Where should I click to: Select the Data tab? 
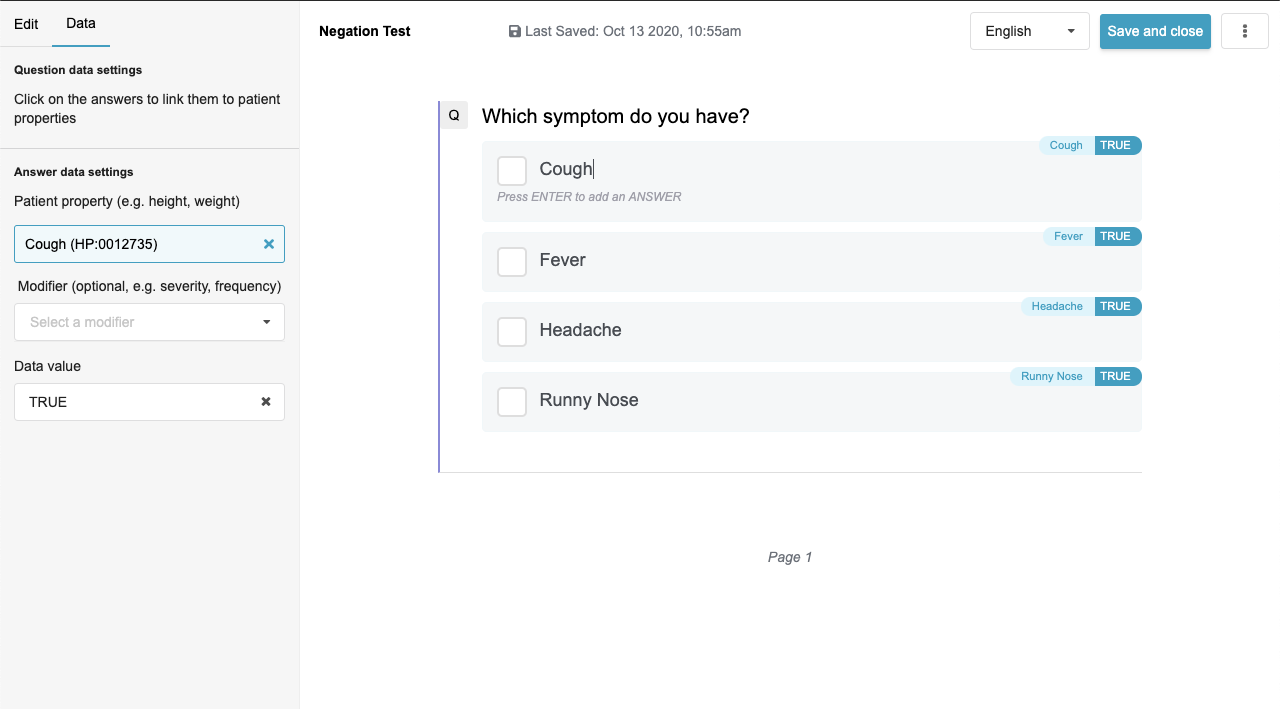81,23
